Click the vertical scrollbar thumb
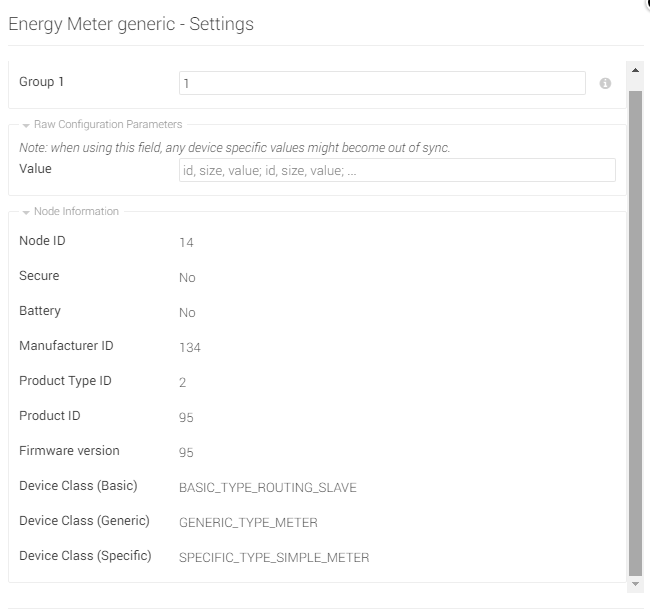 635,330
